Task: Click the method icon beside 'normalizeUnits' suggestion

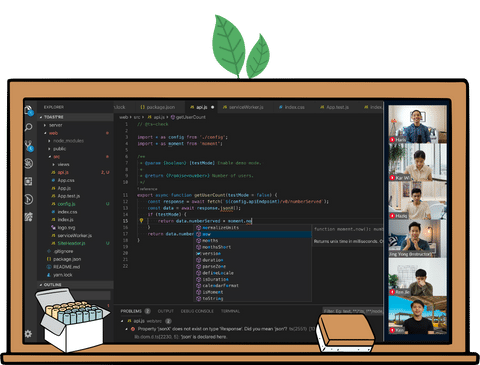Action: point(198,228)
